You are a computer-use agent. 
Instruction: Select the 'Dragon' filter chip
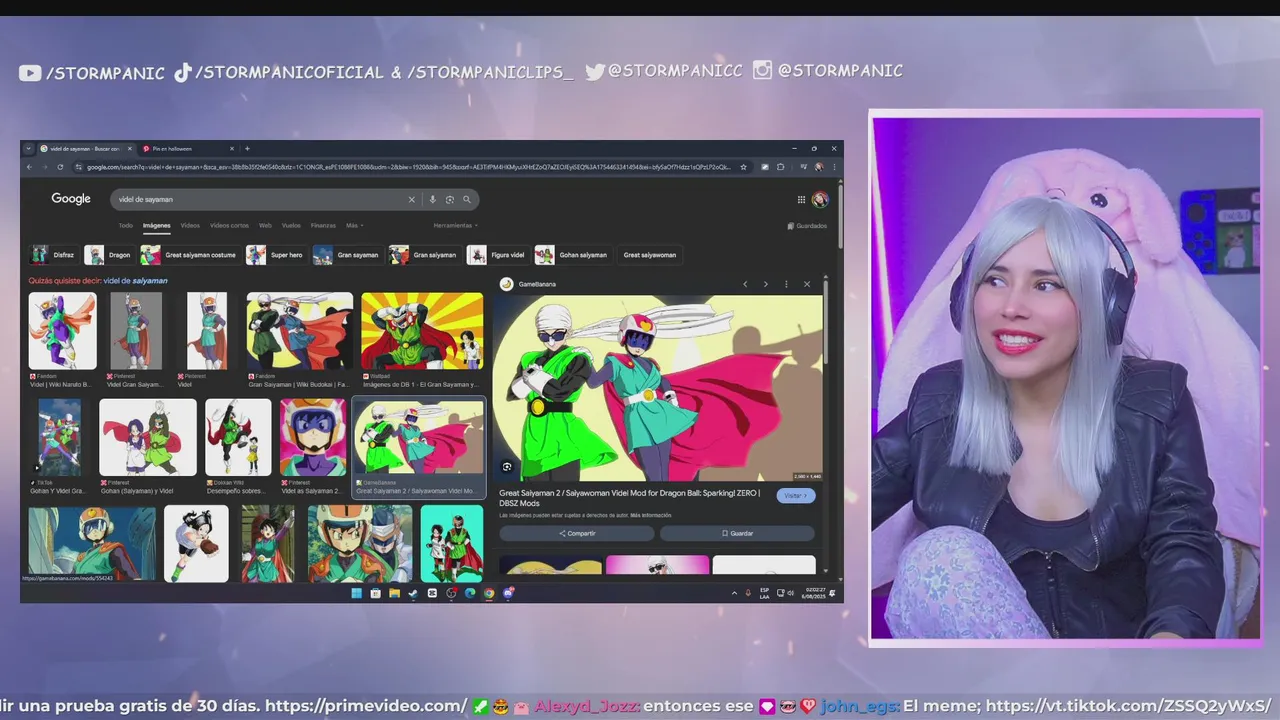109,255
